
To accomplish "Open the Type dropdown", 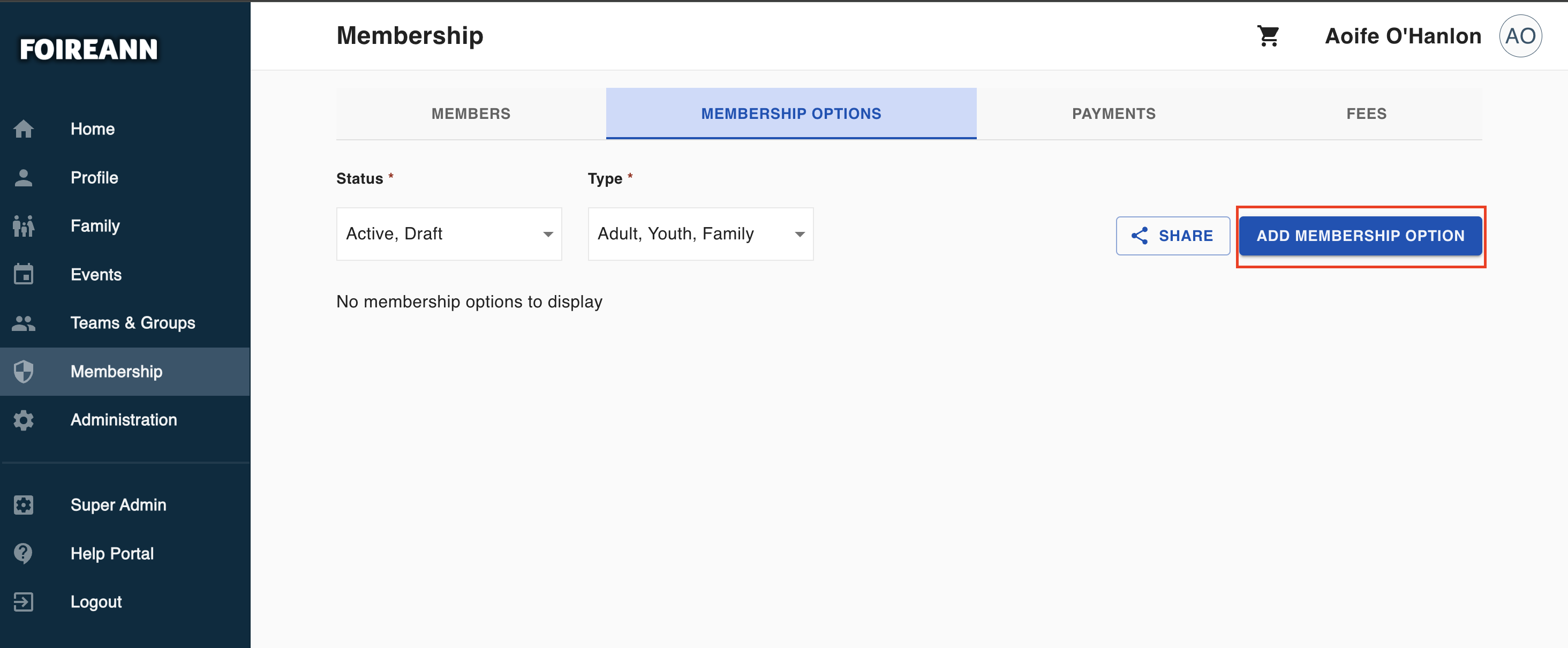I will tap(700, 233).
